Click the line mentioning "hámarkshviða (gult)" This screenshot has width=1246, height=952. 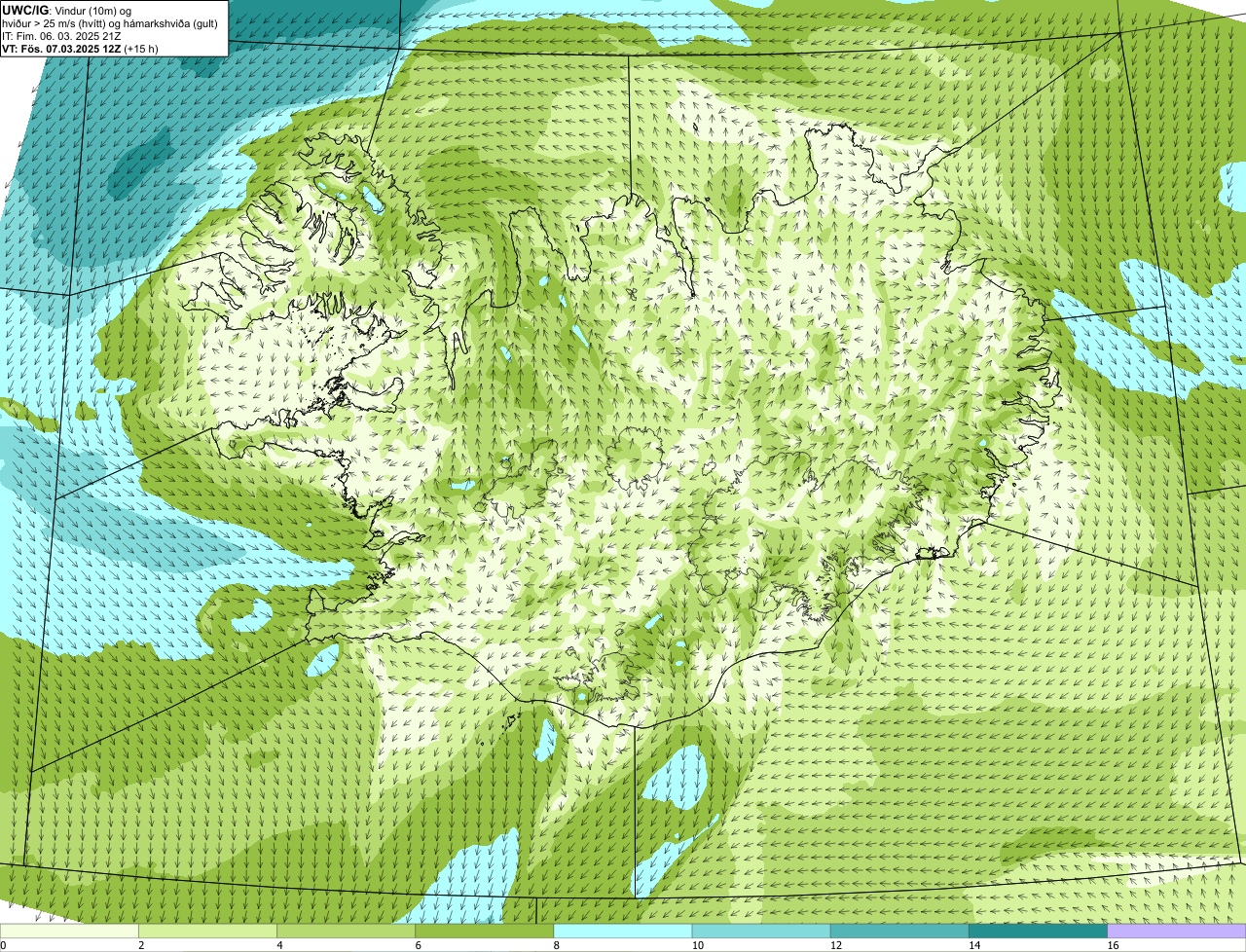tap(110, 23)
